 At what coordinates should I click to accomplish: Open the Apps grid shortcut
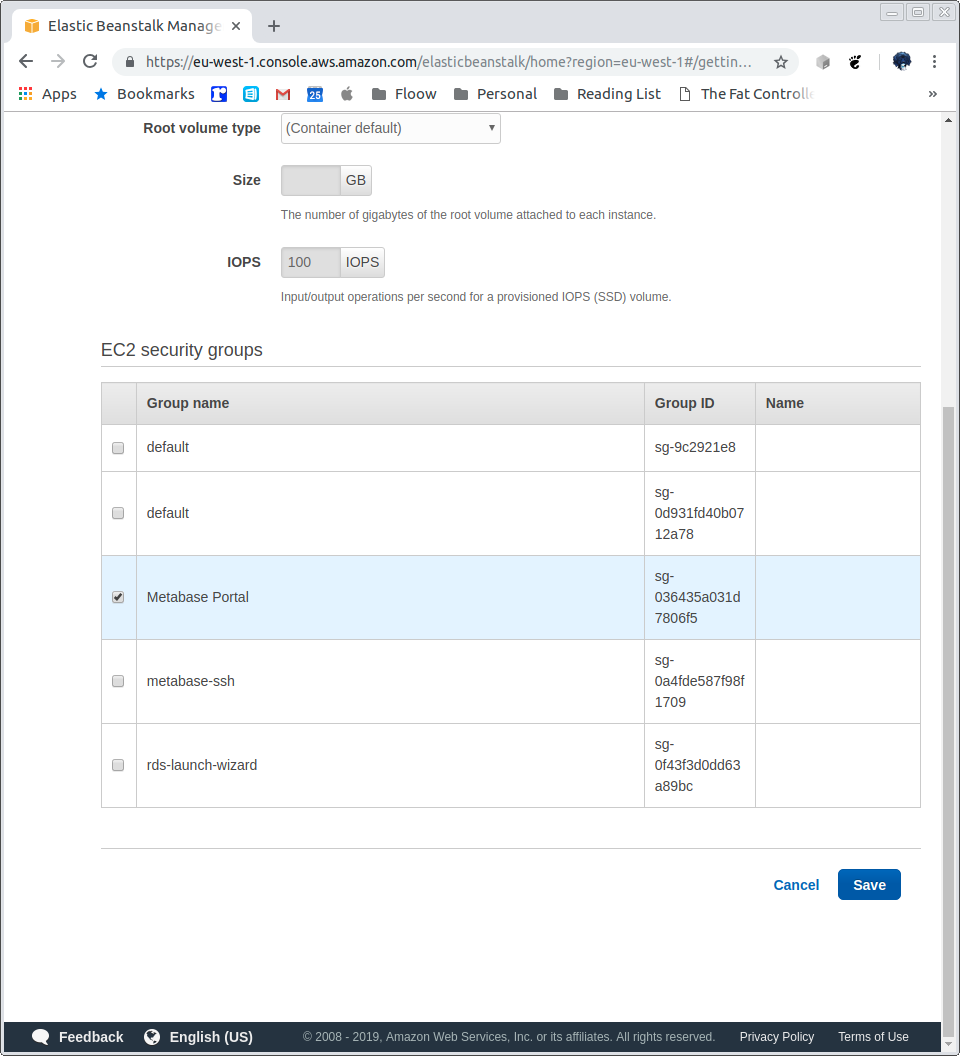pos(48,94)
